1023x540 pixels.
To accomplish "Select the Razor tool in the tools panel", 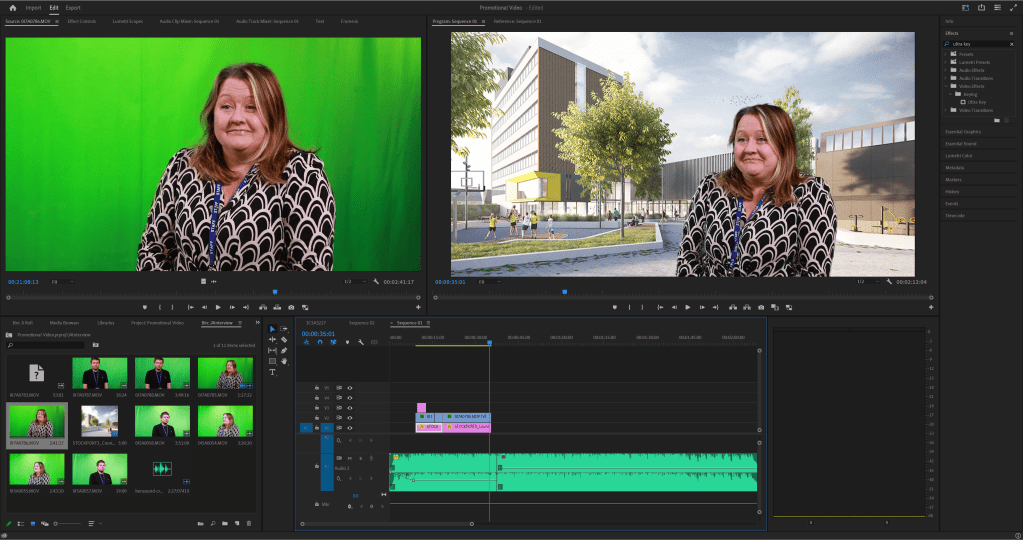I will pyautogui.click(x=284, y=340).
